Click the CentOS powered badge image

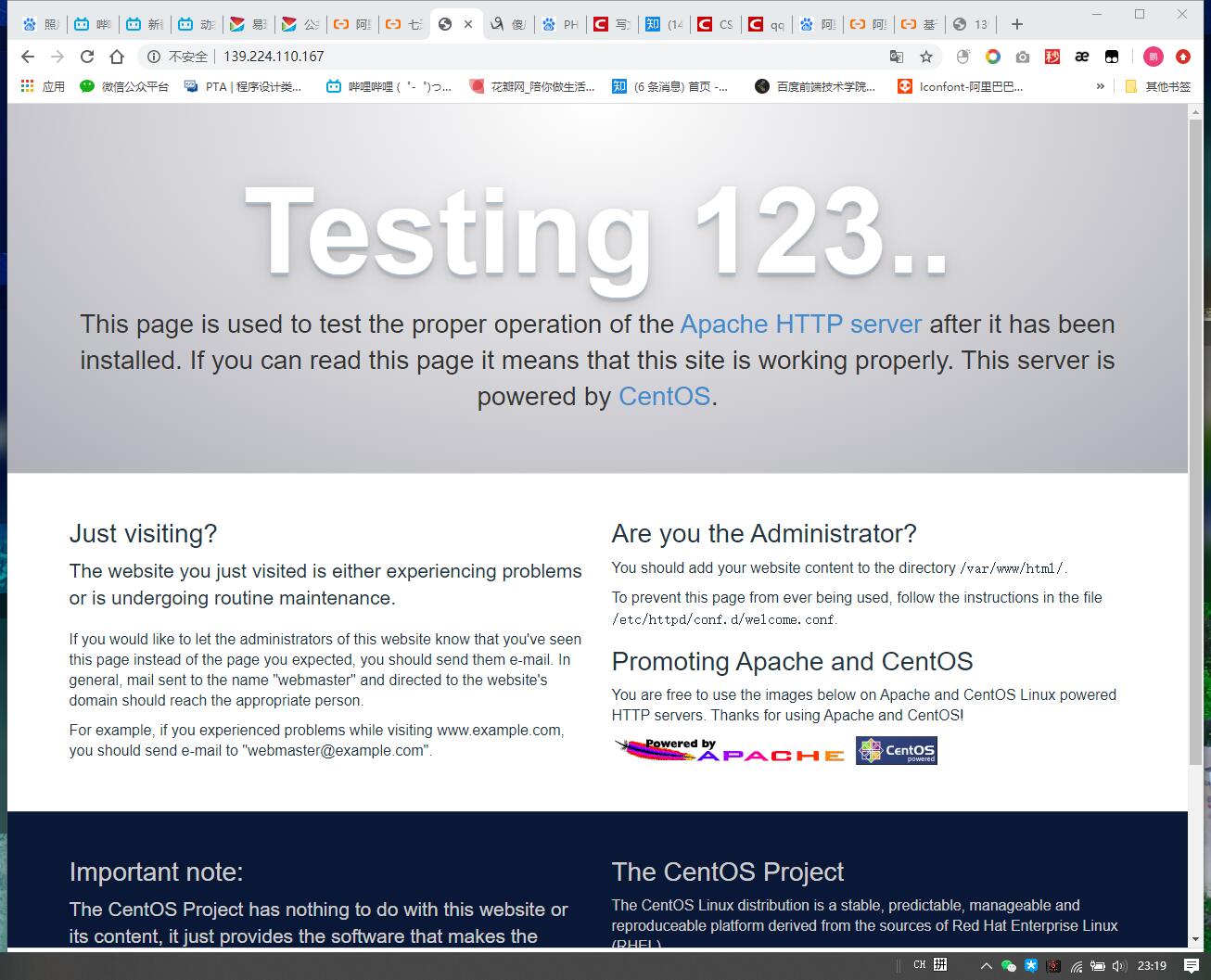(x=897, y=750)
